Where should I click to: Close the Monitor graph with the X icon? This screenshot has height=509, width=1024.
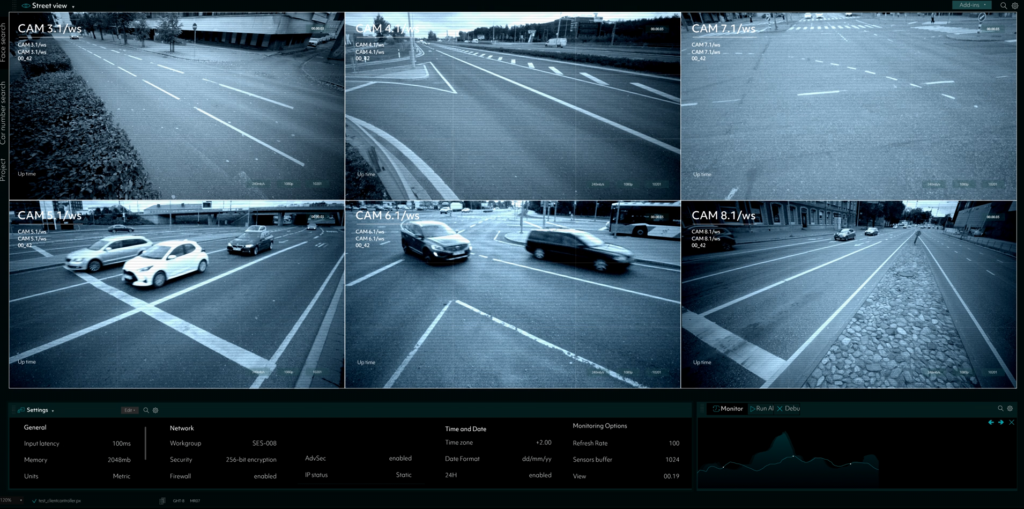(x=1011, y=422)
